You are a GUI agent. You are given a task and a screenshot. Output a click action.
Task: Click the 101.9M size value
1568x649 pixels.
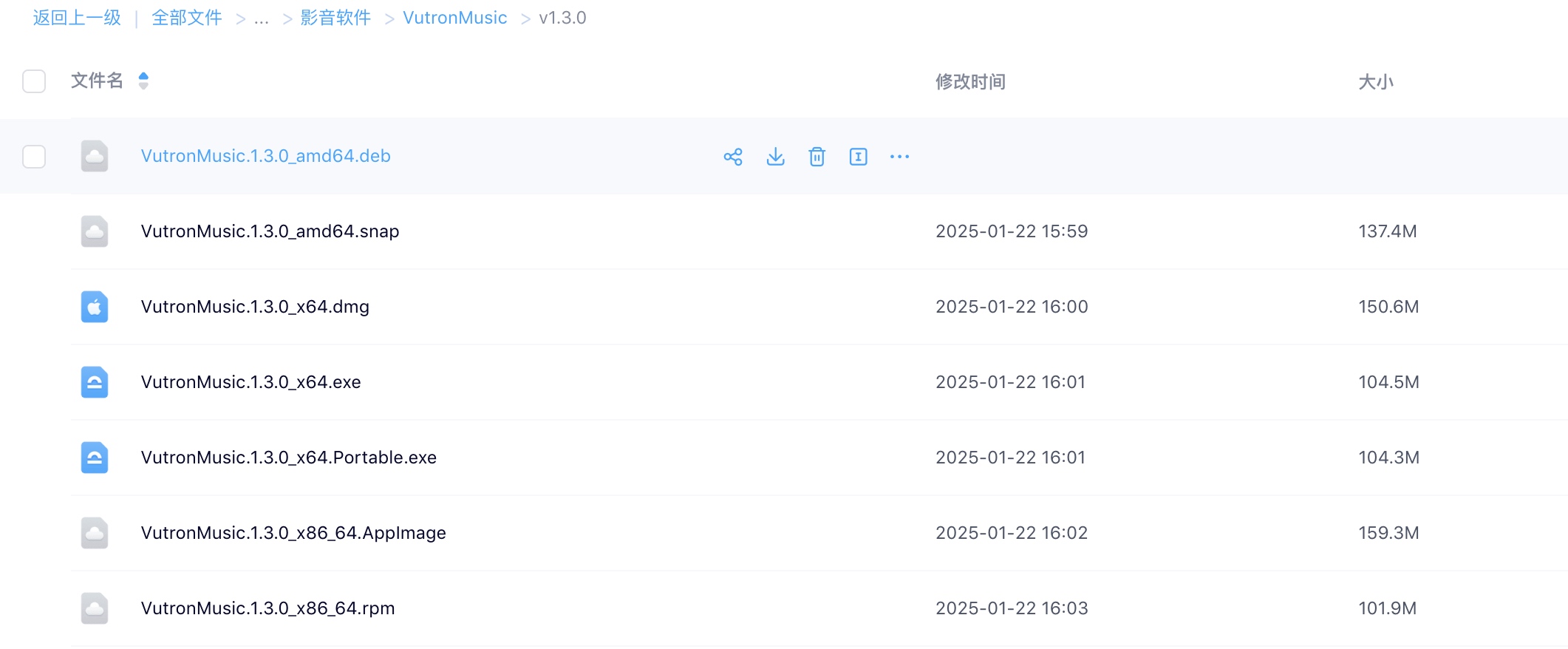tap(1388, 608)
